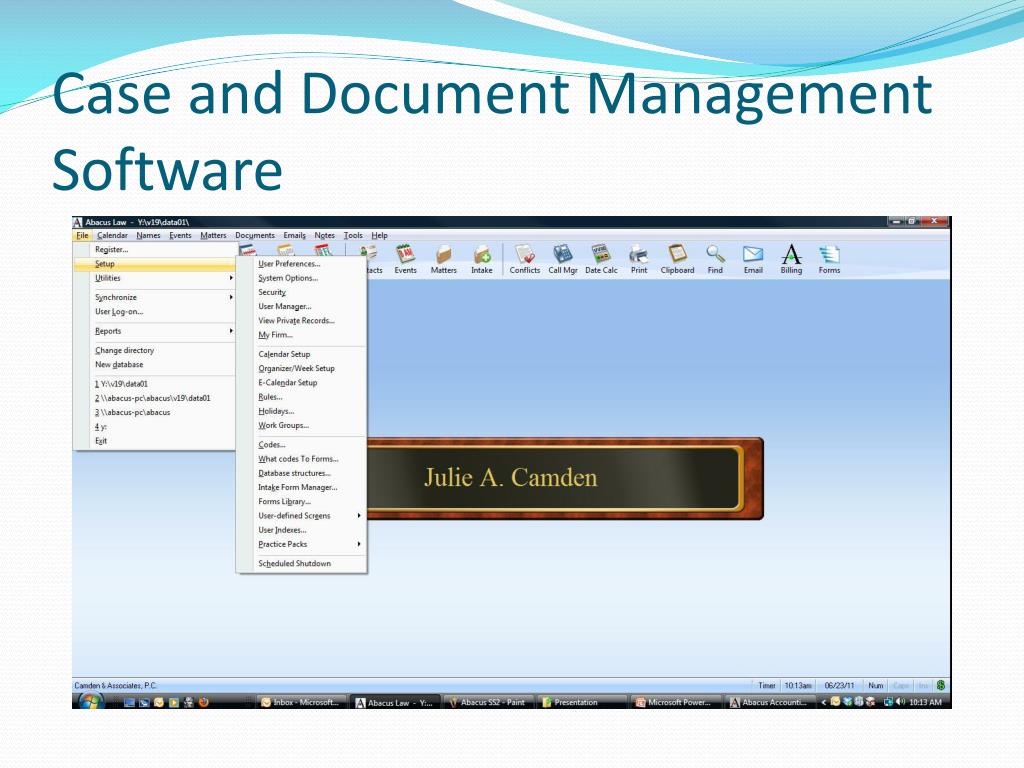
Task: Open the Emails menu
Action: (x=295, y=235)
